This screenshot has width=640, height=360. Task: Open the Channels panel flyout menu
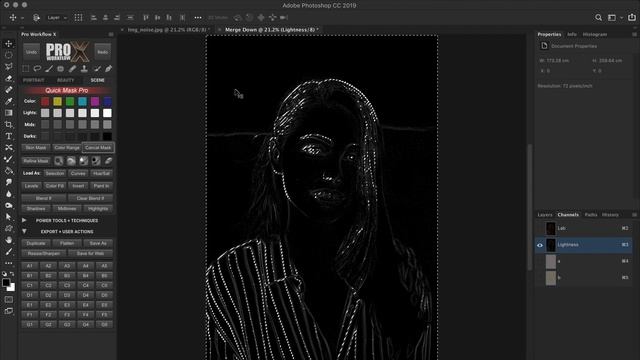634,215
